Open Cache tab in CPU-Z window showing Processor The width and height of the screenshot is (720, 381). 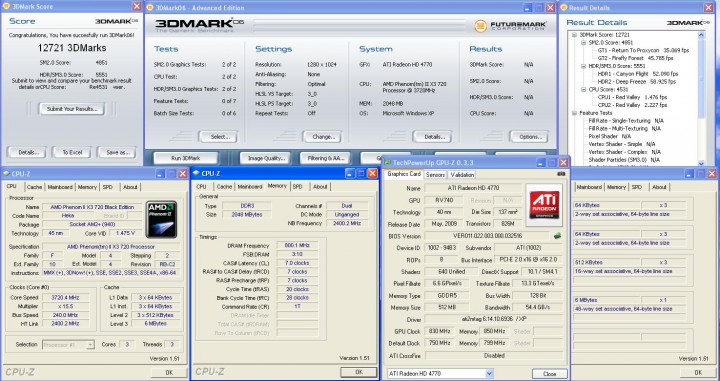click(34, 187)
